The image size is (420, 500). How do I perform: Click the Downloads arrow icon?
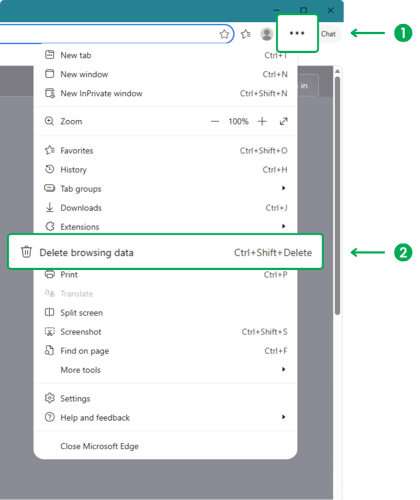click(50, 207)
